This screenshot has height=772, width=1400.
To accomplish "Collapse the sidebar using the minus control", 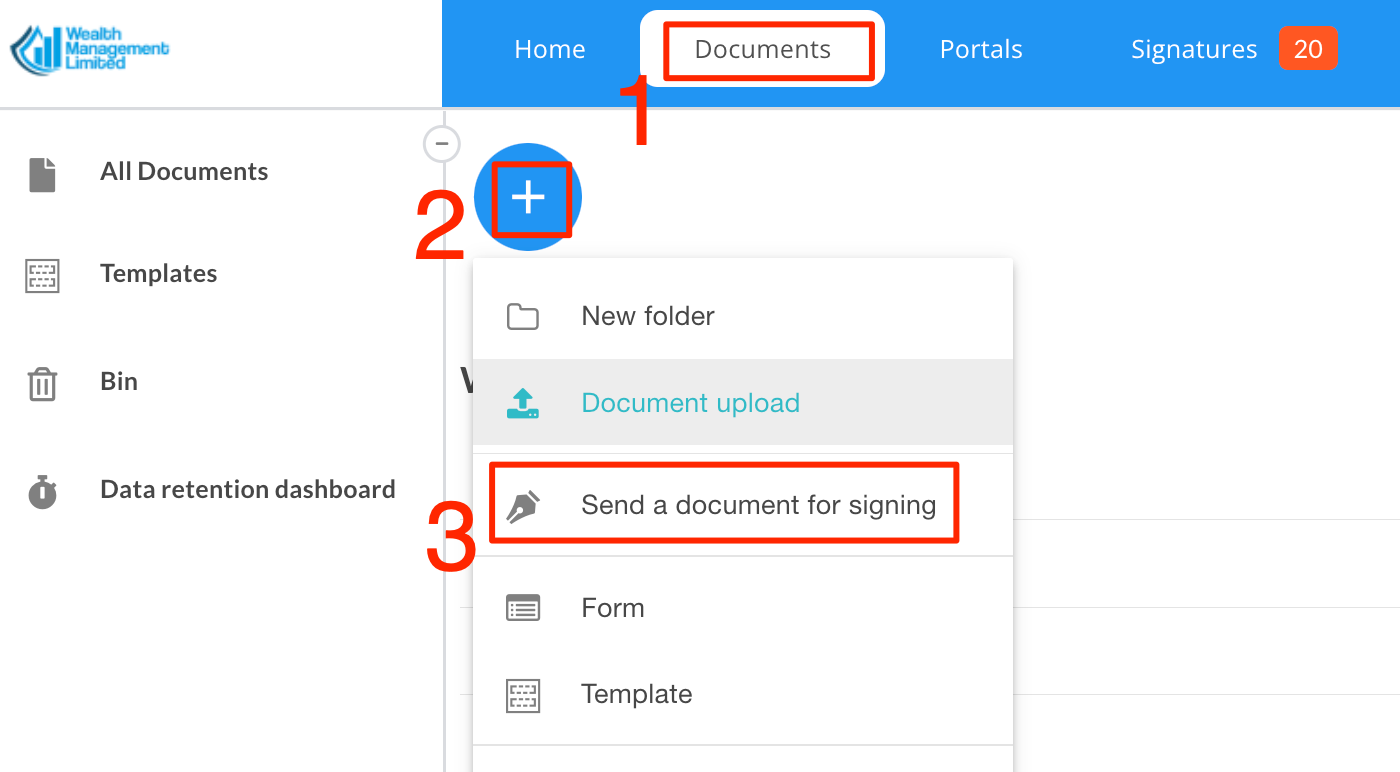I will 441,144.
